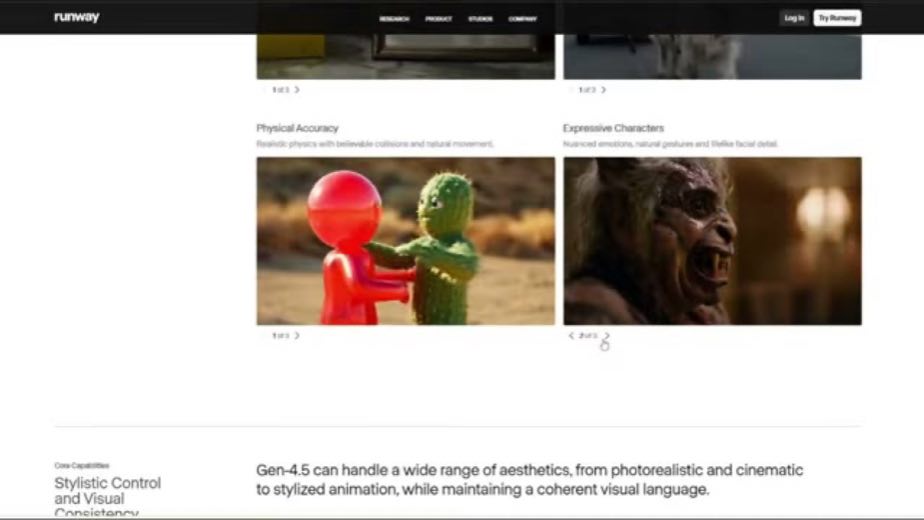Click the Realistic physics description text

click(375, 144)
